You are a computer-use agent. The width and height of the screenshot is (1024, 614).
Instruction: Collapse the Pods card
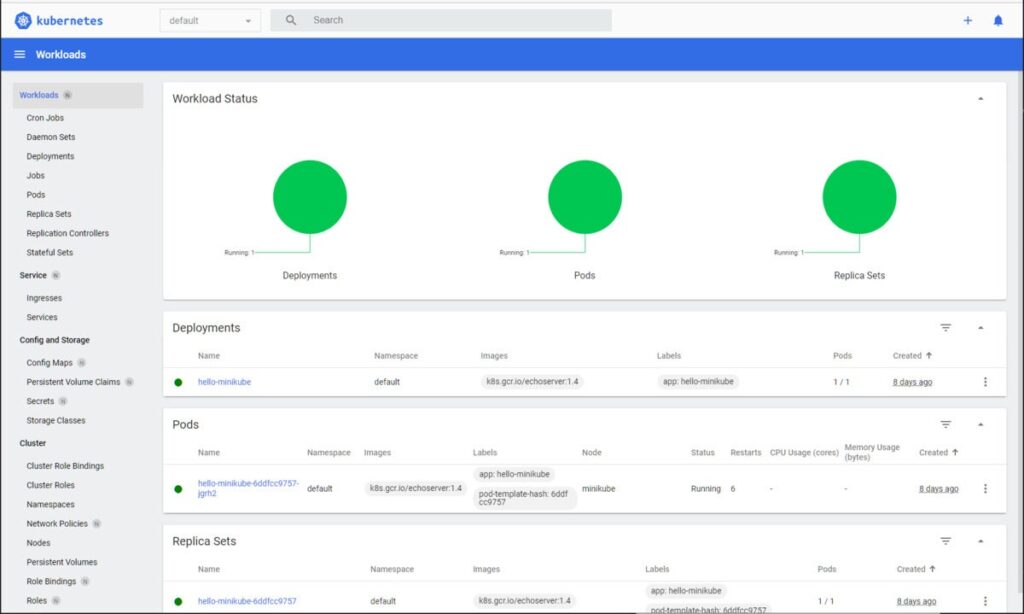980,425
